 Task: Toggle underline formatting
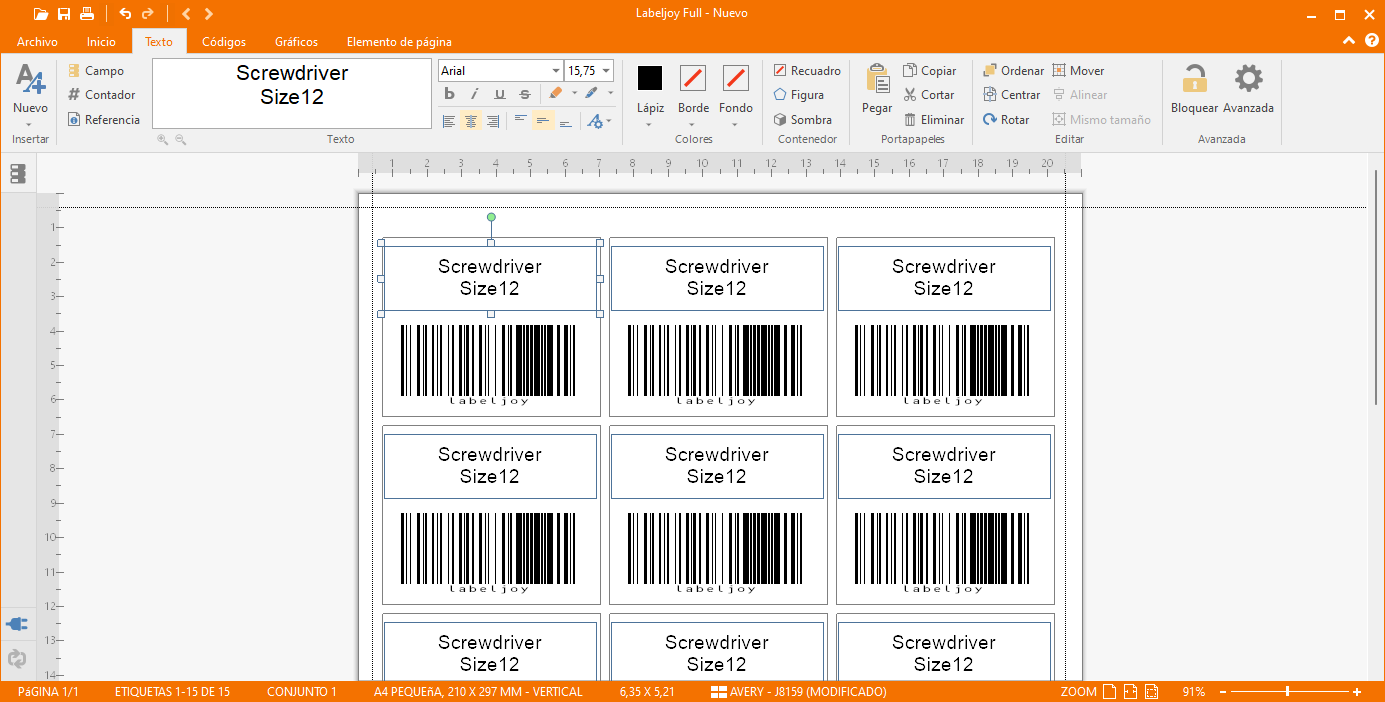pos(500,94)
